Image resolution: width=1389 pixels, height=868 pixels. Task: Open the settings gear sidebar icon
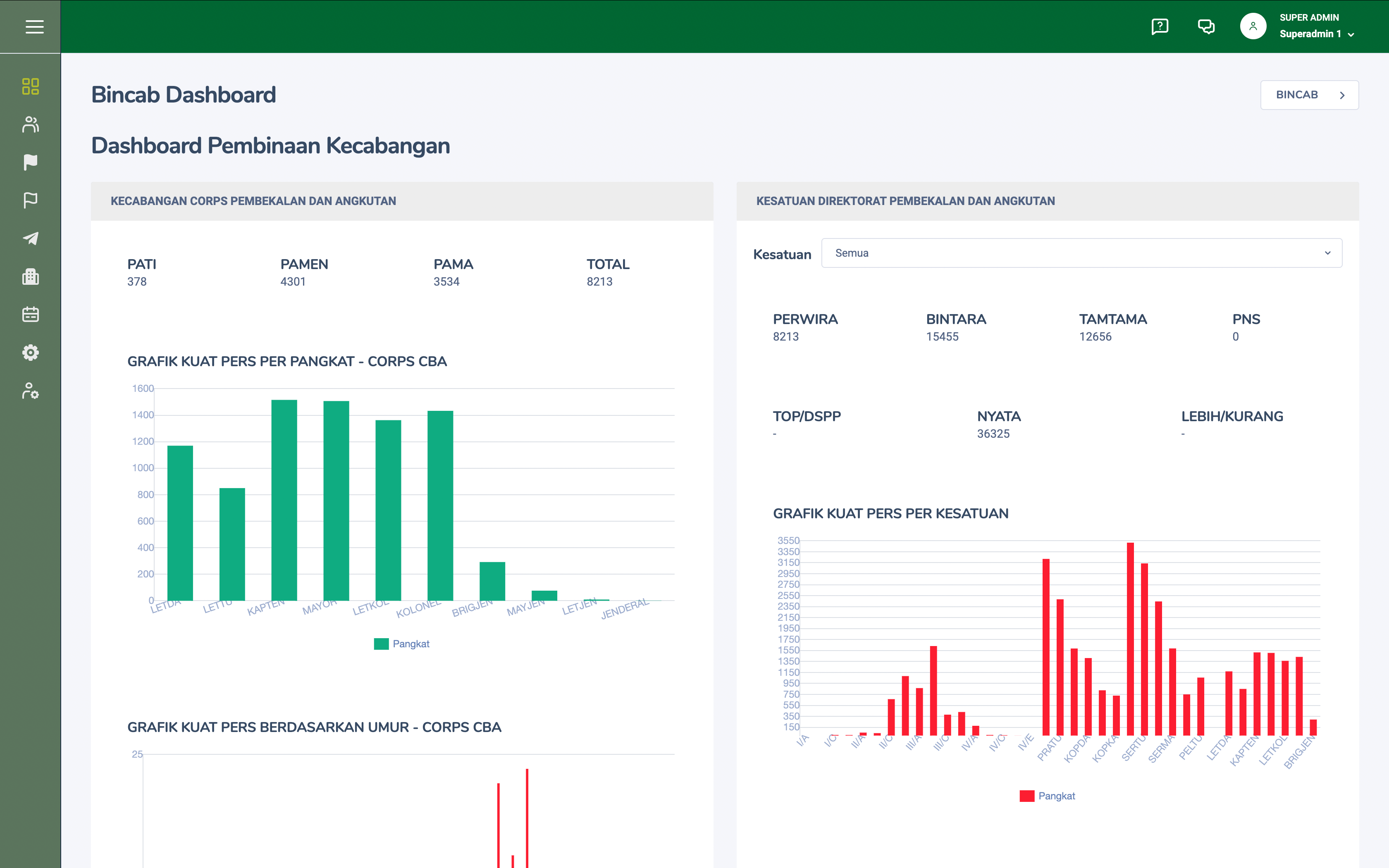tap(31, 353)
